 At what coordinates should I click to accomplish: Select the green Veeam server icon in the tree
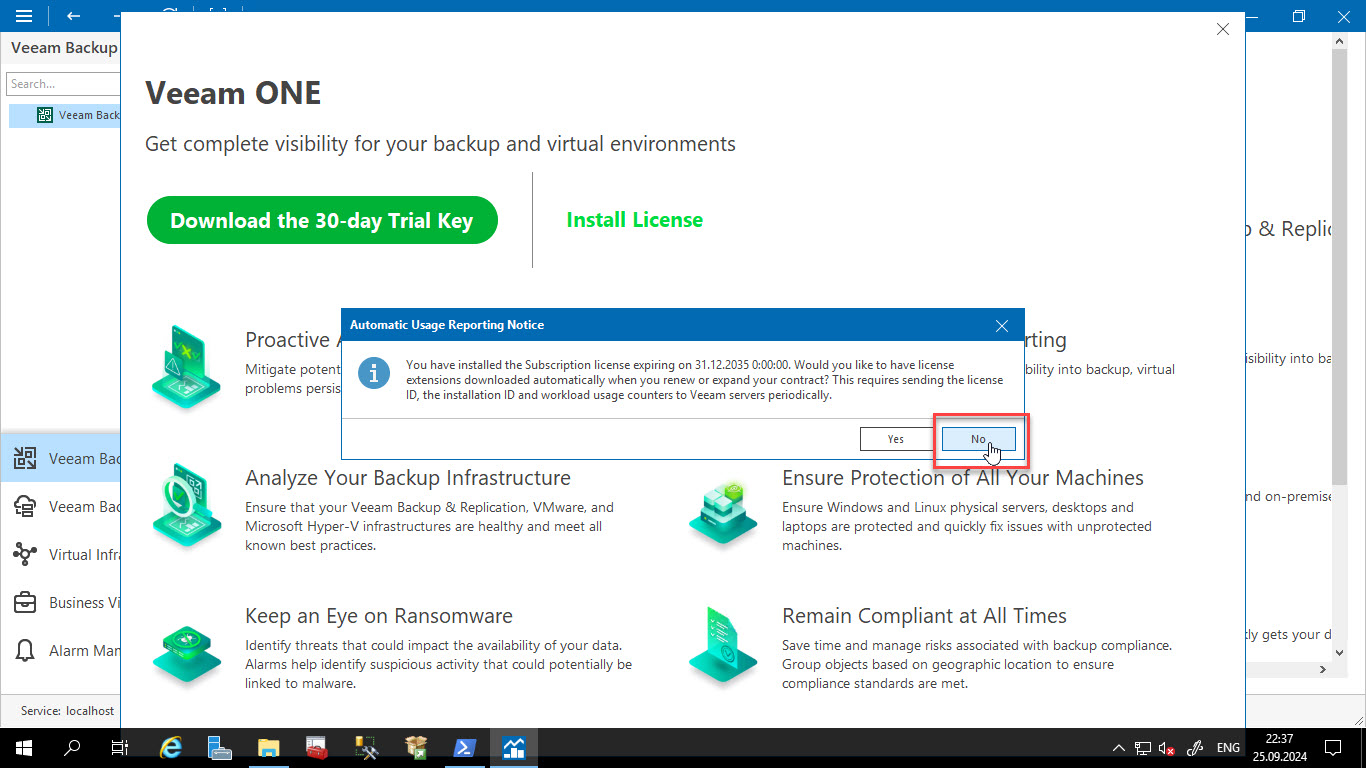tap(45, 115)
